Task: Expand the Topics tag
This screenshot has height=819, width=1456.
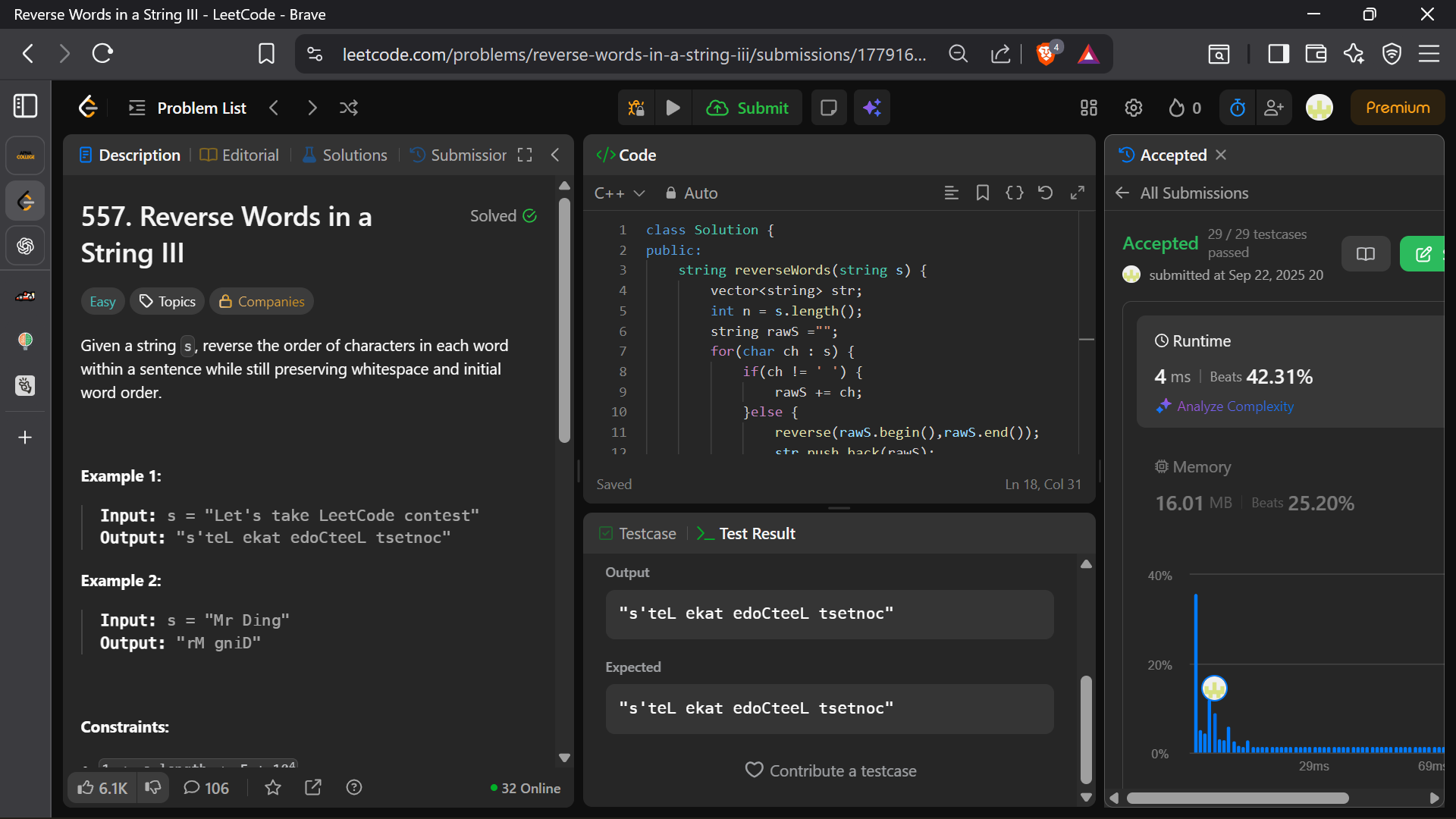Action: [x=168, y=302]
